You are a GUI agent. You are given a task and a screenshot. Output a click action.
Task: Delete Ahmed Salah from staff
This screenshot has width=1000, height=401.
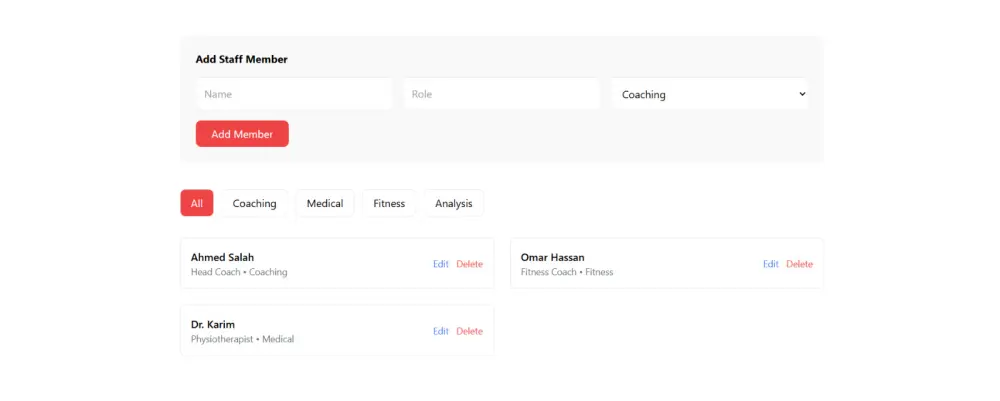(x=469, y=264)
